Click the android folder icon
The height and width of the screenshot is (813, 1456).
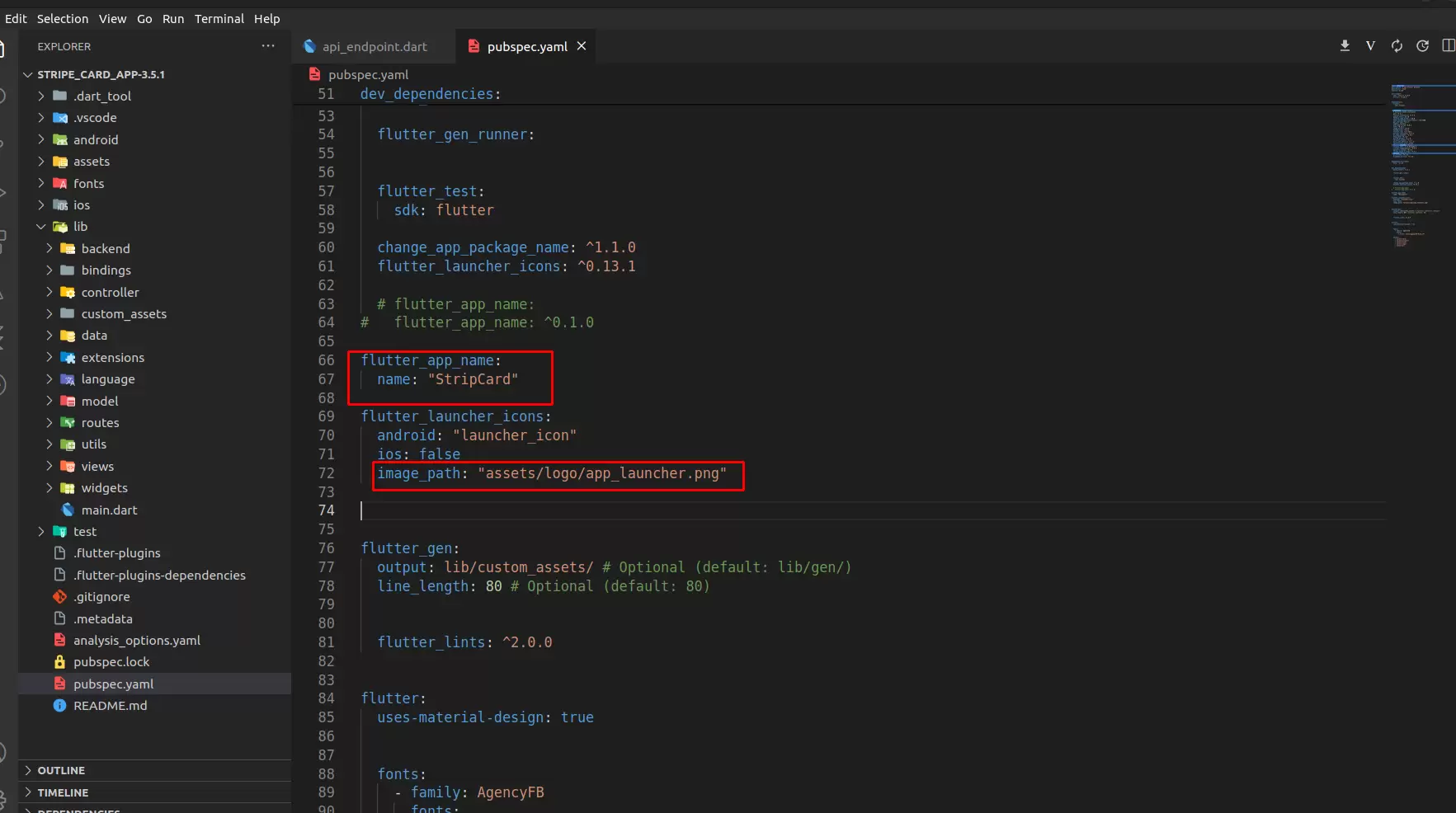coord(60,140)
